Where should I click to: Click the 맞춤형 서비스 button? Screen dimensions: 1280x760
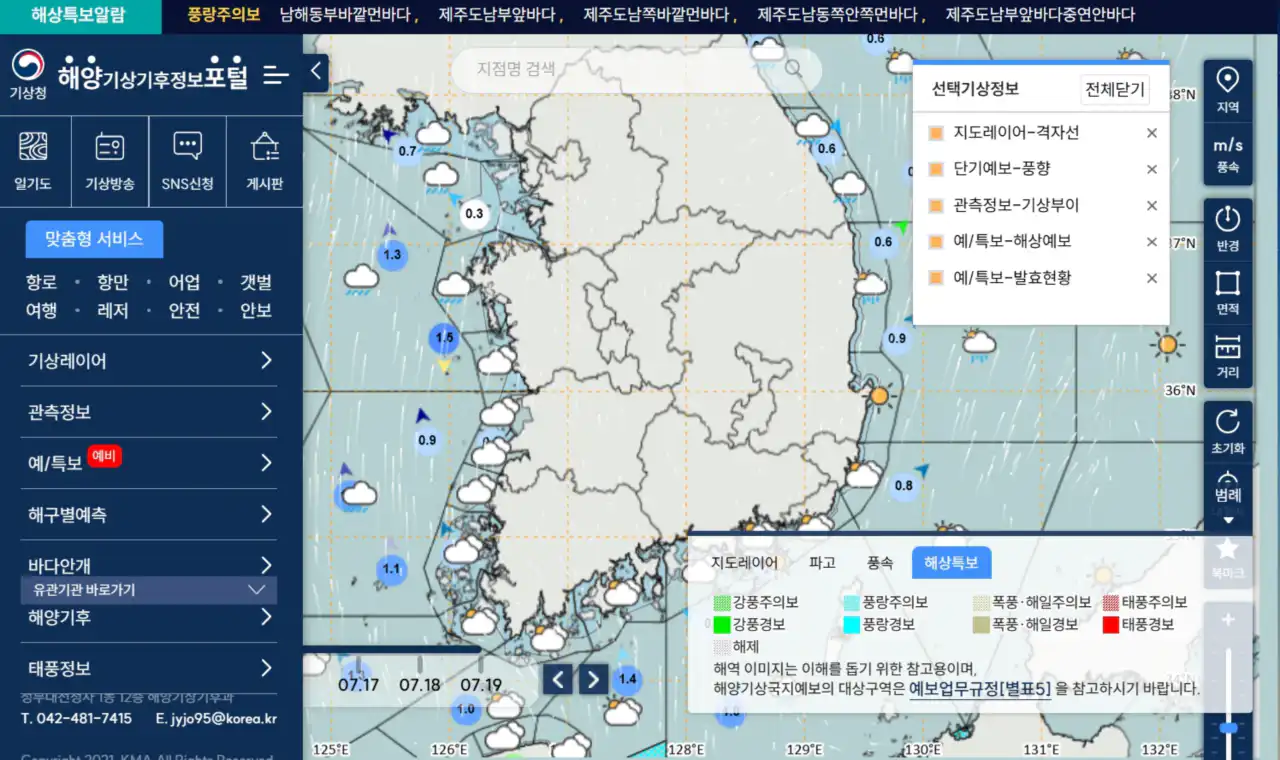pos(94,239)
